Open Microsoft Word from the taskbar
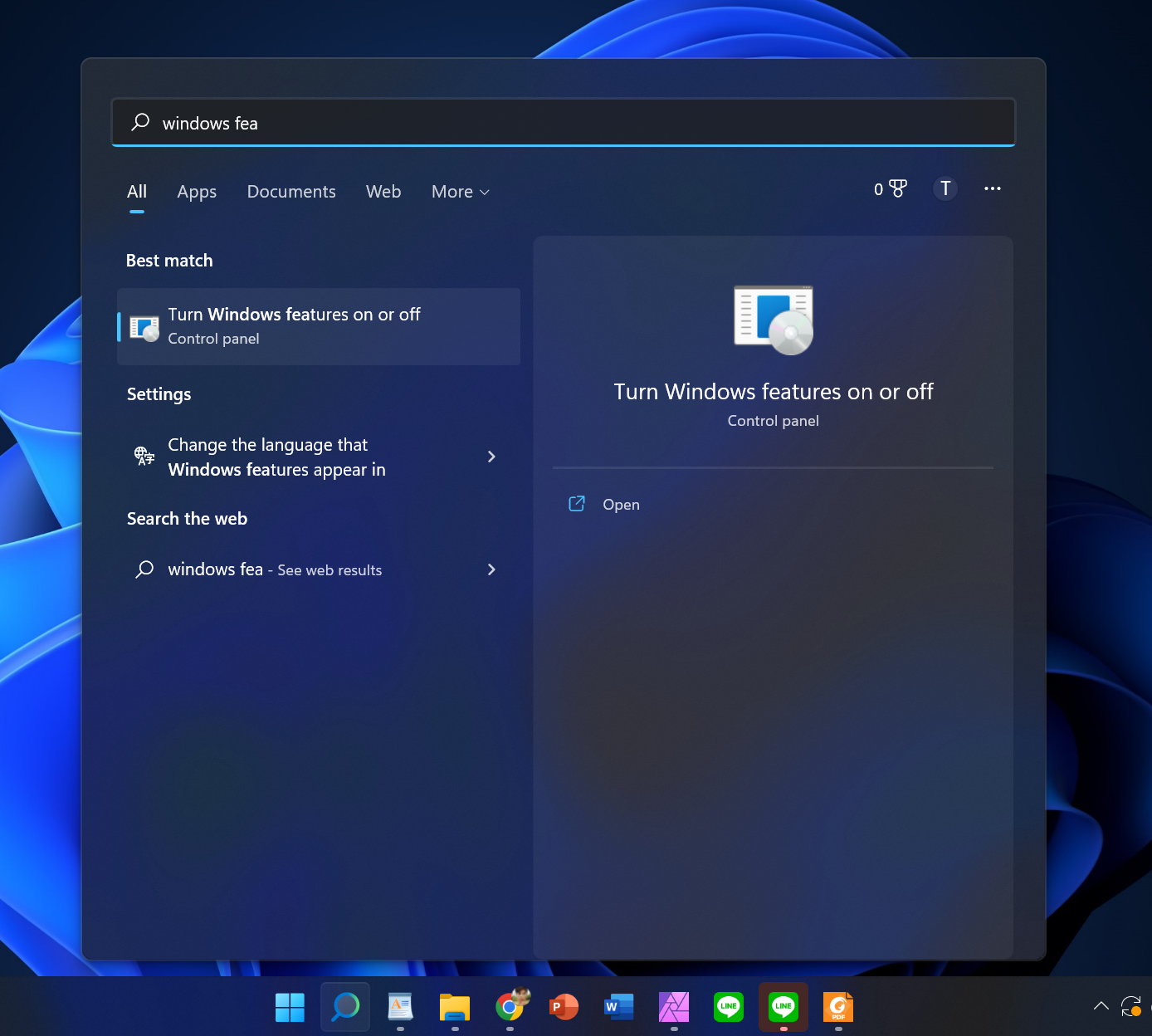1152x1036 pixels. pyautogui.click(x=619, y=1007)
